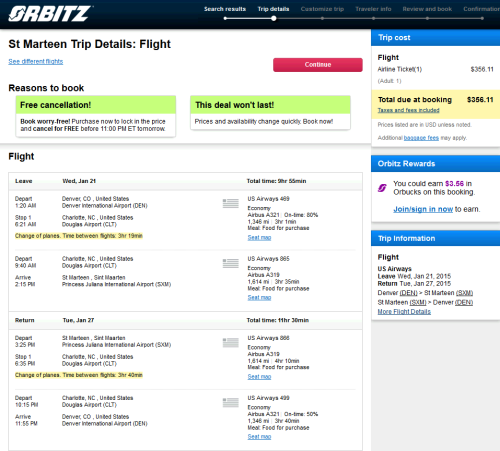Click Total time: 9hr 55min text

tap(276, 181)
